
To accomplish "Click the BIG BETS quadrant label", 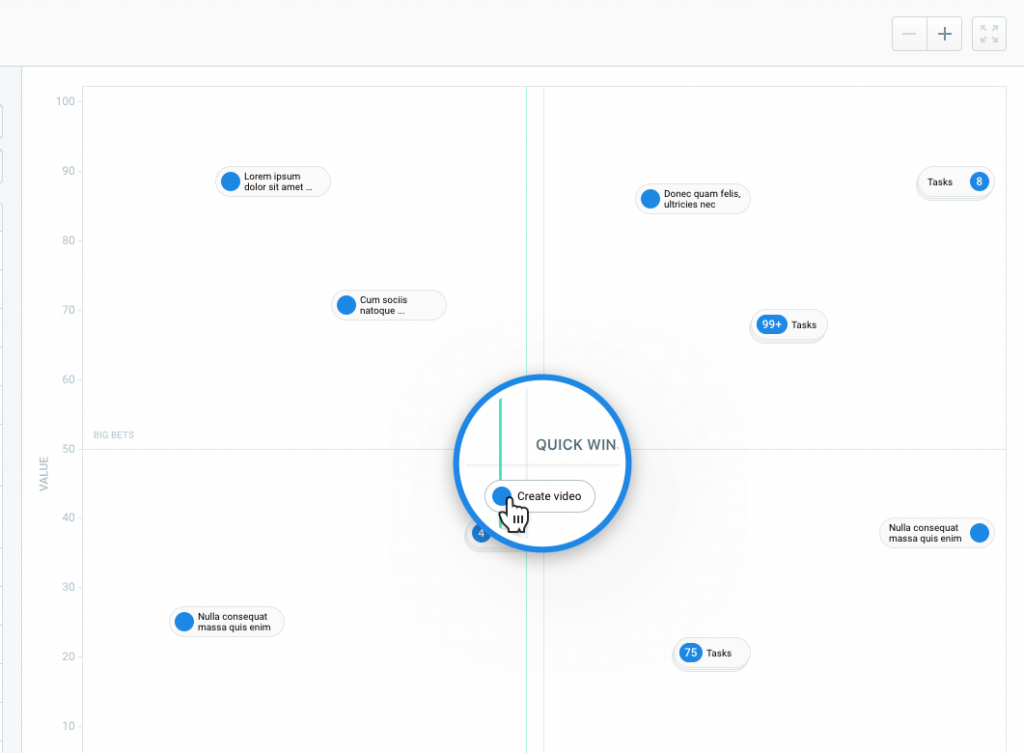I will [x=113, y=435].
